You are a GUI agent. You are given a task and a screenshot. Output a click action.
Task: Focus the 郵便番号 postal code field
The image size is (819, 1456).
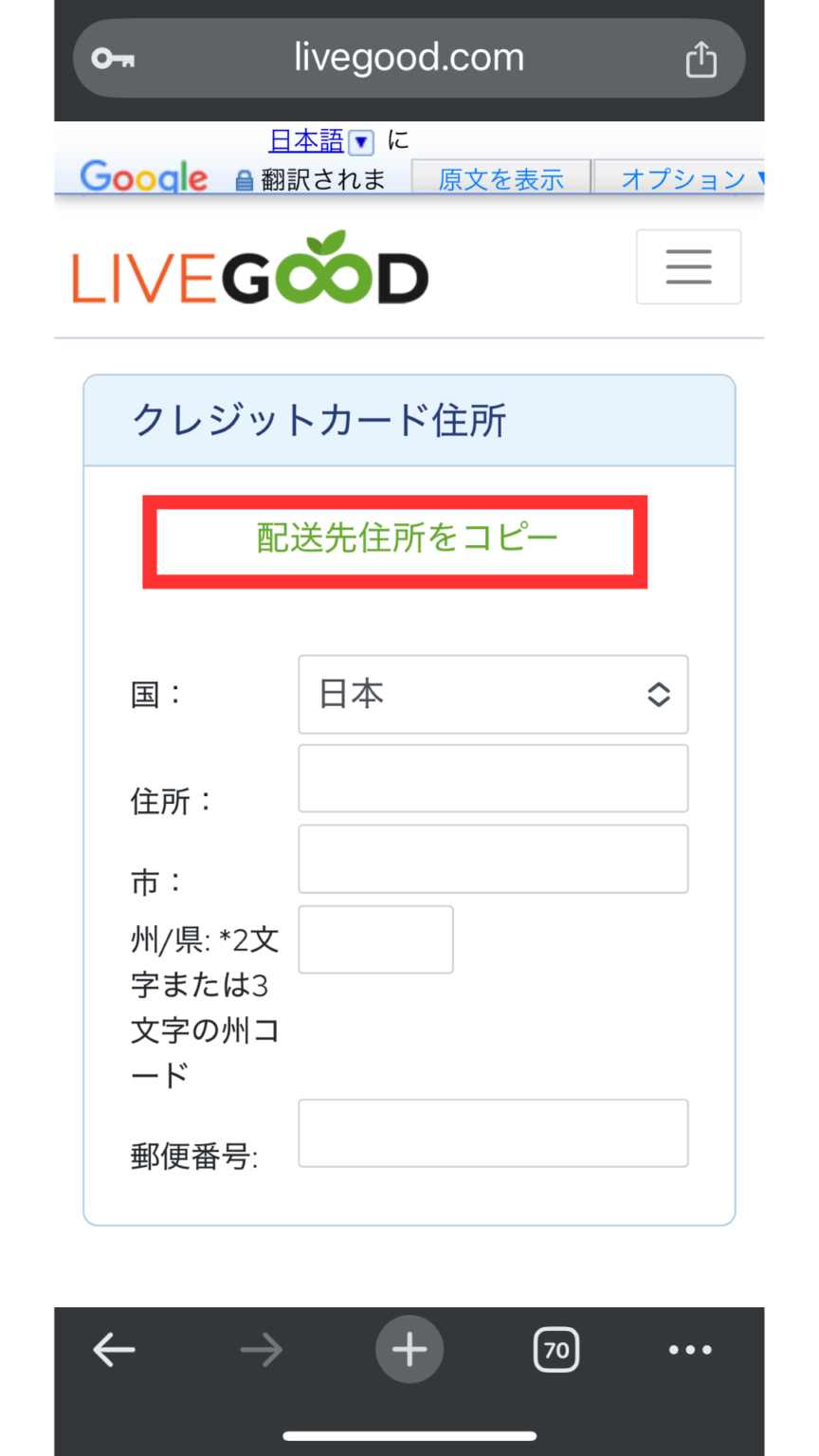coord(493,1133)
